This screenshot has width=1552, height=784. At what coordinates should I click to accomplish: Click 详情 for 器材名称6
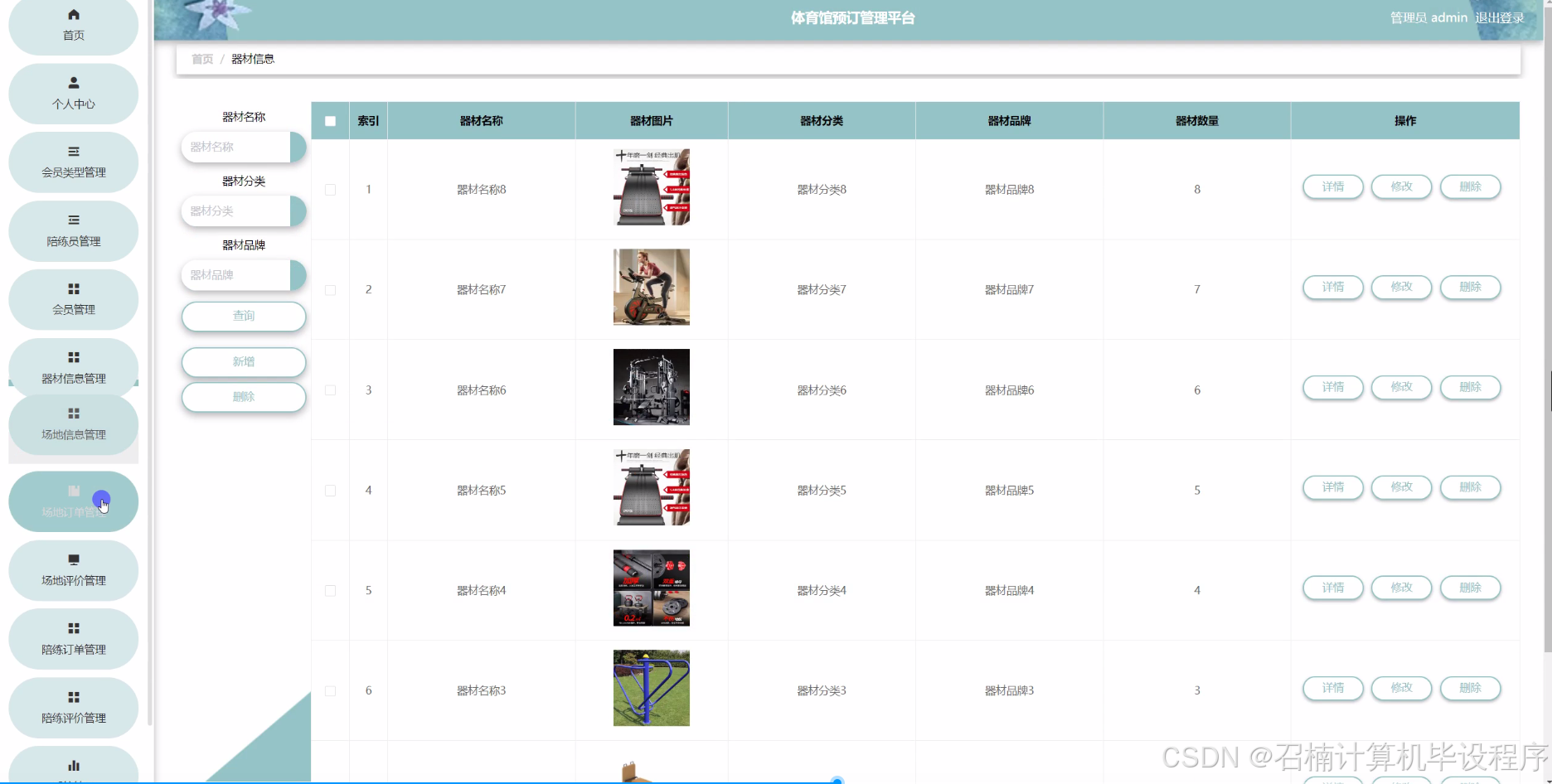[1333, 388]
